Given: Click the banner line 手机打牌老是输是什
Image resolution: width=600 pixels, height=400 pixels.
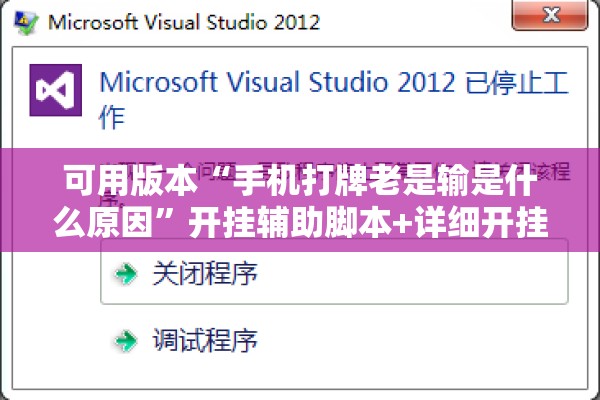Looking at the screenshot, I should pos(385,181).
